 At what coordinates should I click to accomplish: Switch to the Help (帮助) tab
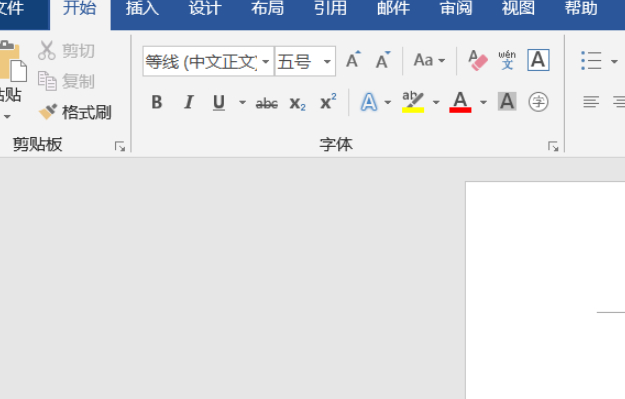(581, 9)
